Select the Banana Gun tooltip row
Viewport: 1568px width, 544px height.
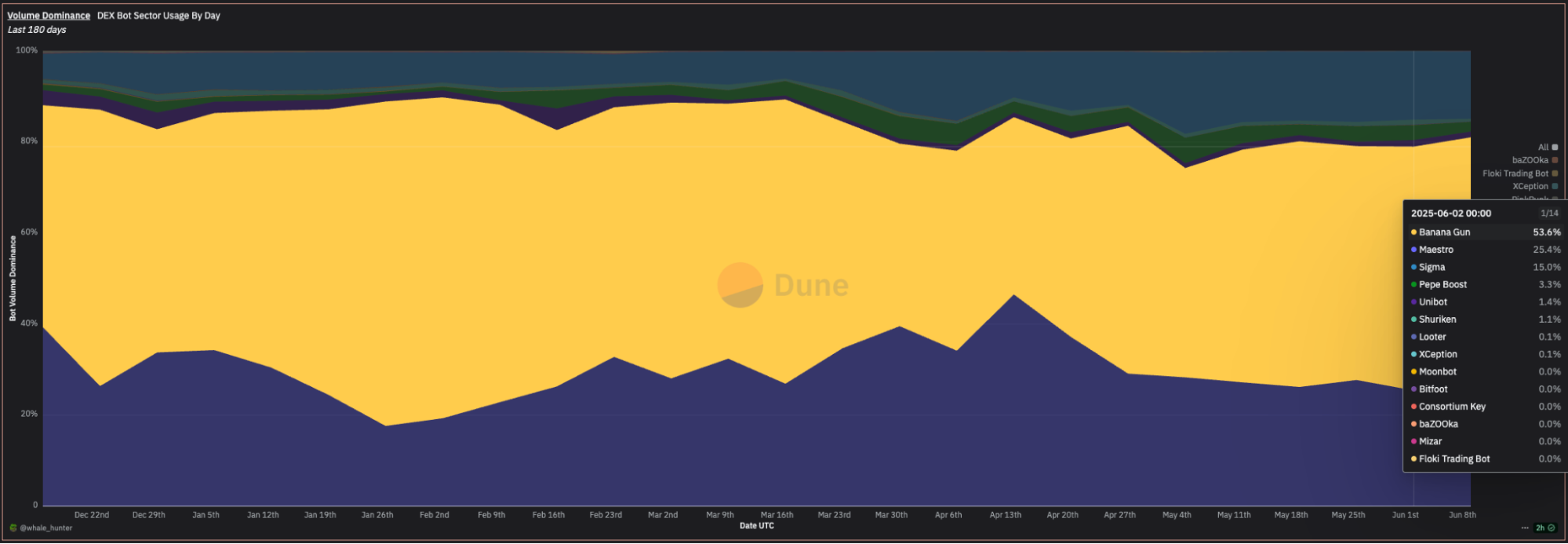[x=1485, y=232]
